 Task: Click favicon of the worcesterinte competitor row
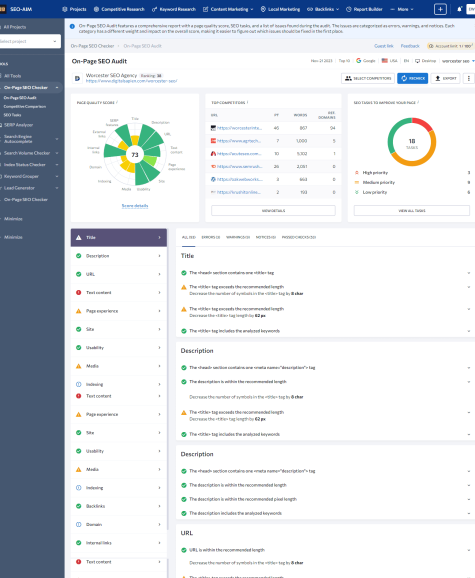click(x=213, y=128)
